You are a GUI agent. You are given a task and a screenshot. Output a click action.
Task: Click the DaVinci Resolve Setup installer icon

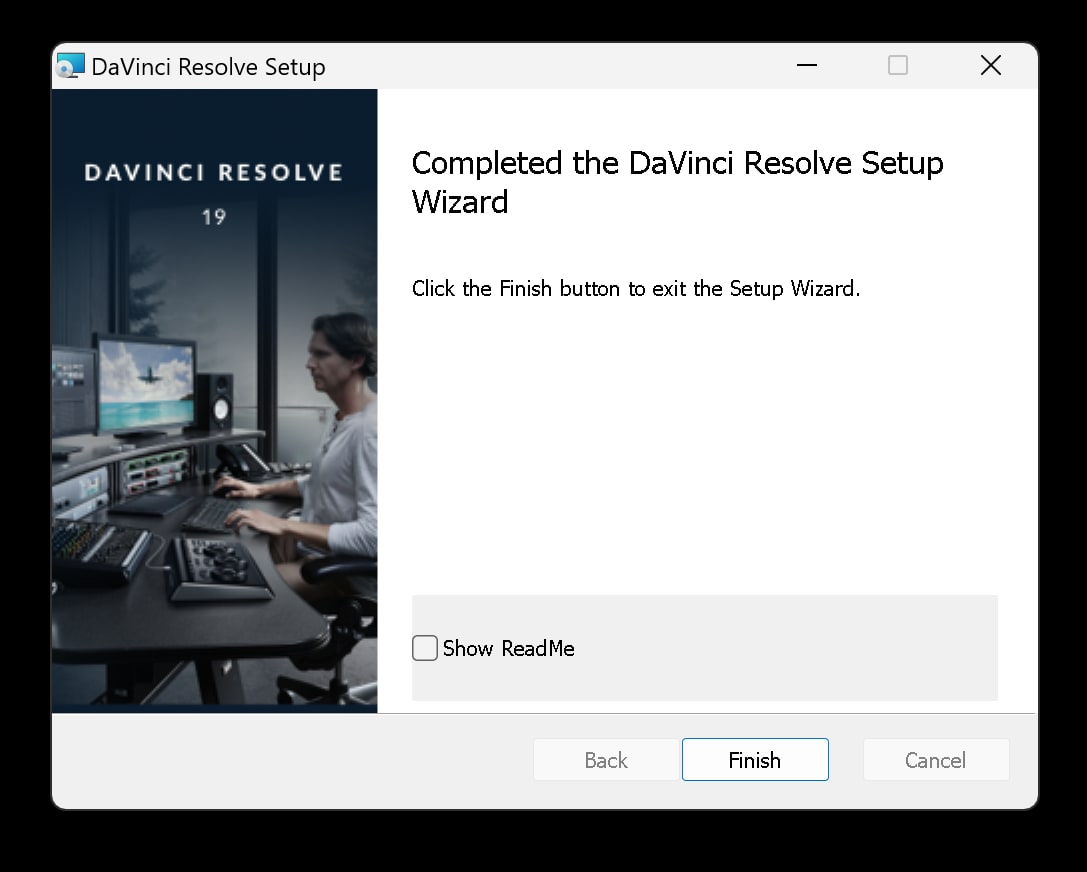70,66
